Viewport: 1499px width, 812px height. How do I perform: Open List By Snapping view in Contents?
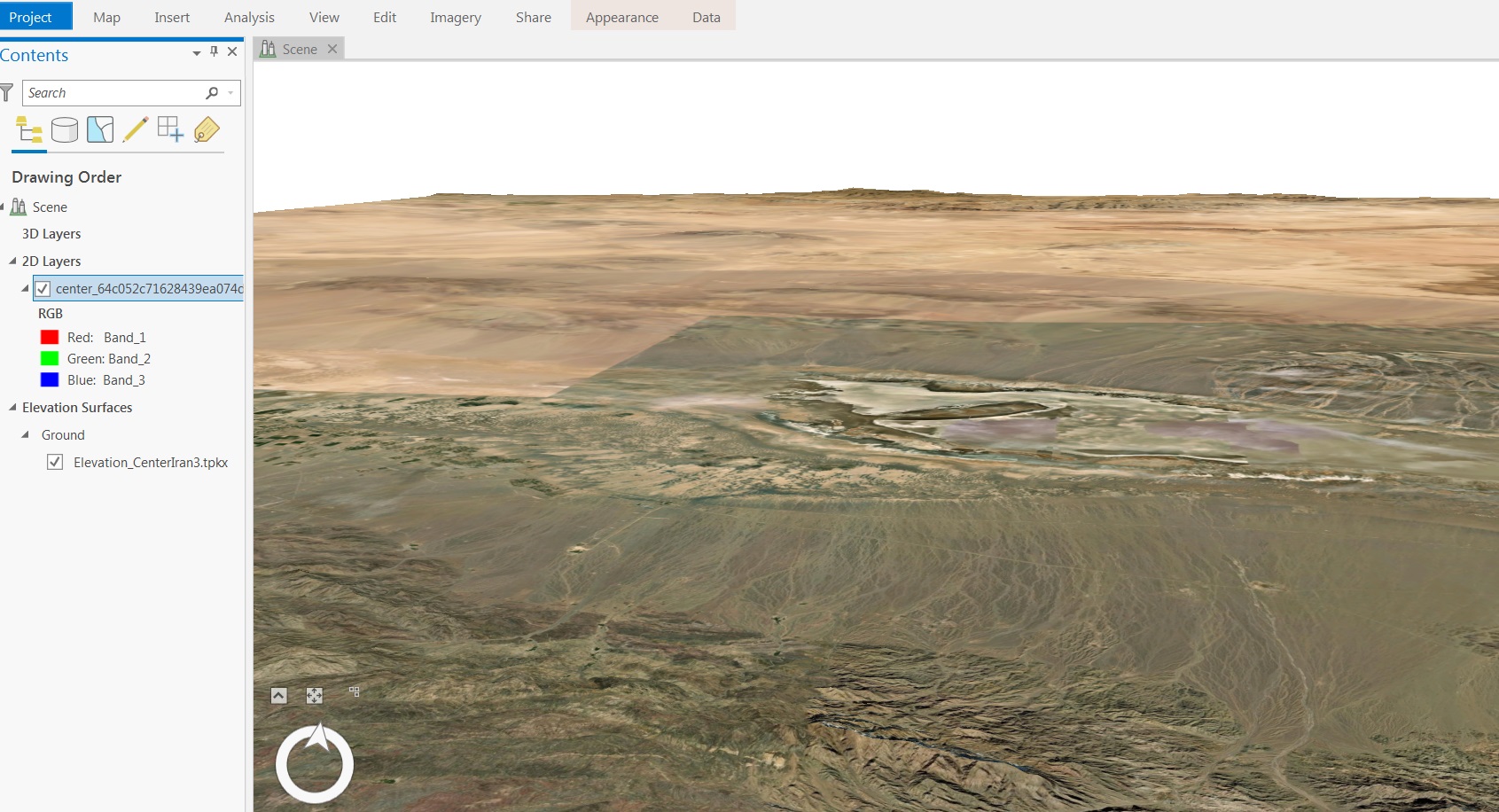[x=169, y=129]
